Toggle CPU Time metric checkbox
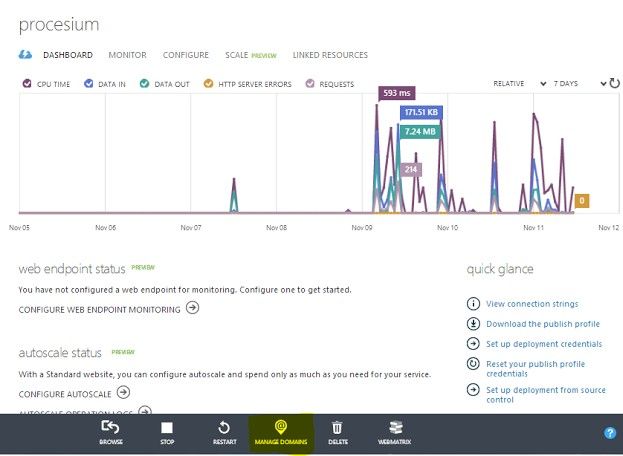This screenshot has height=456, width=623. coord(26,84)
